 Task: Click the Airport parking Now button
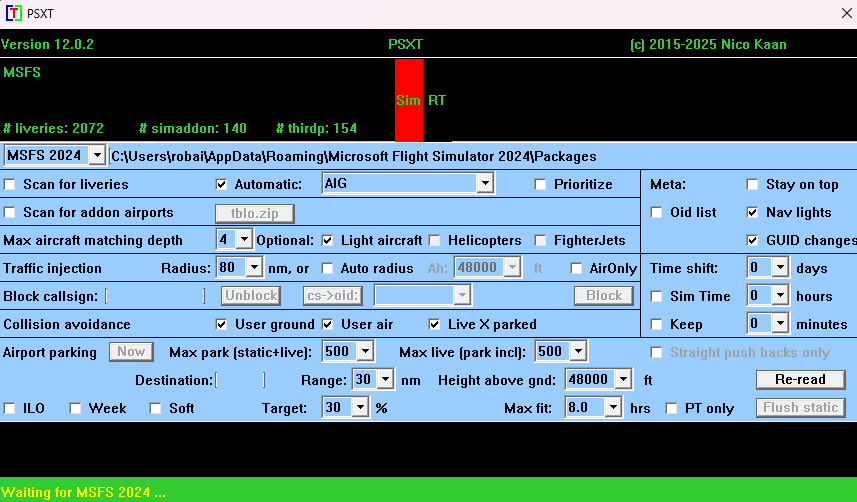(131, 352)
